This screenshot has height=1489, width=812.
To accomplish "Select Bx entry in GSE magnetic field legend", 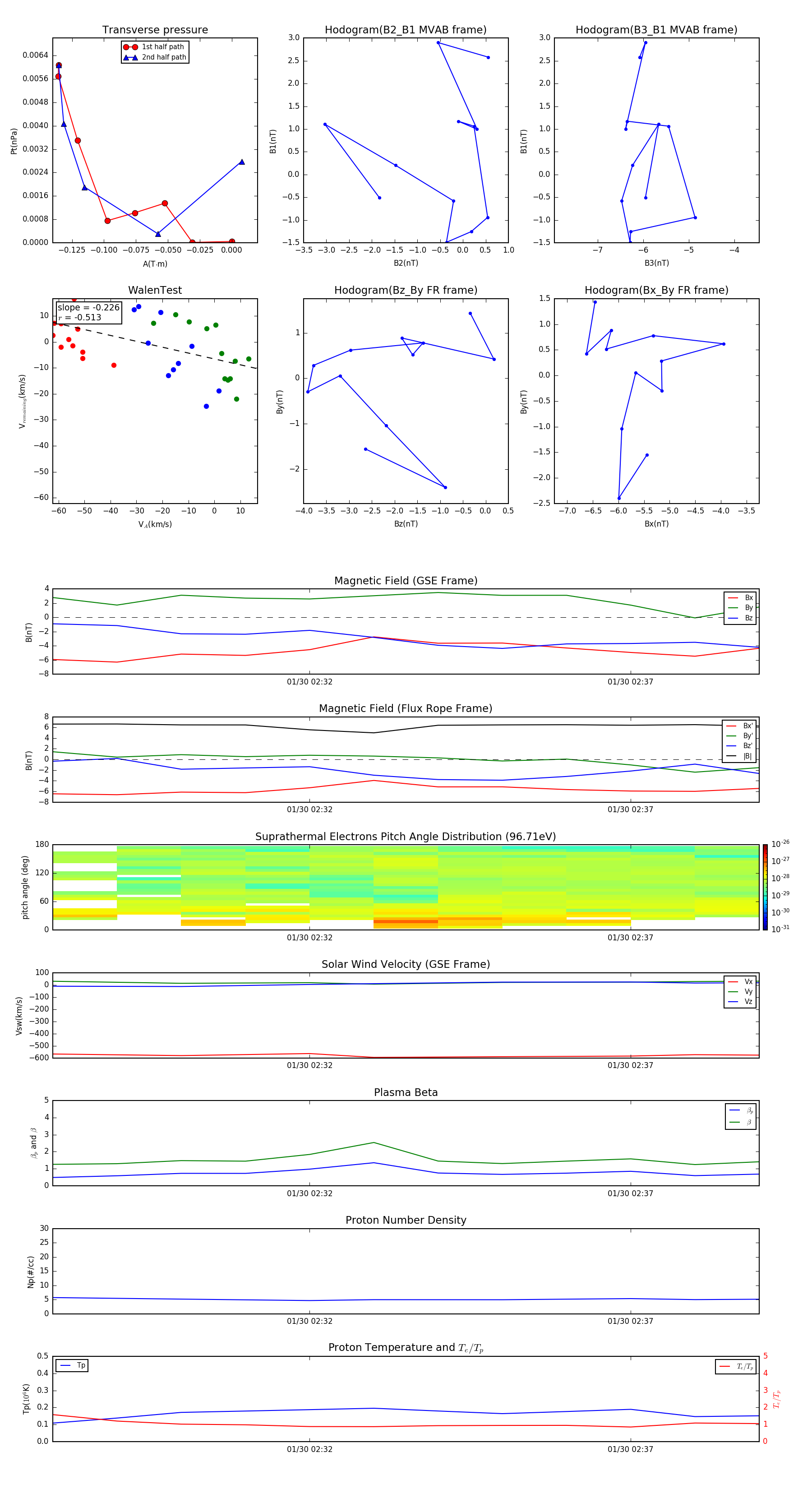I will click(x=740, y=598).
